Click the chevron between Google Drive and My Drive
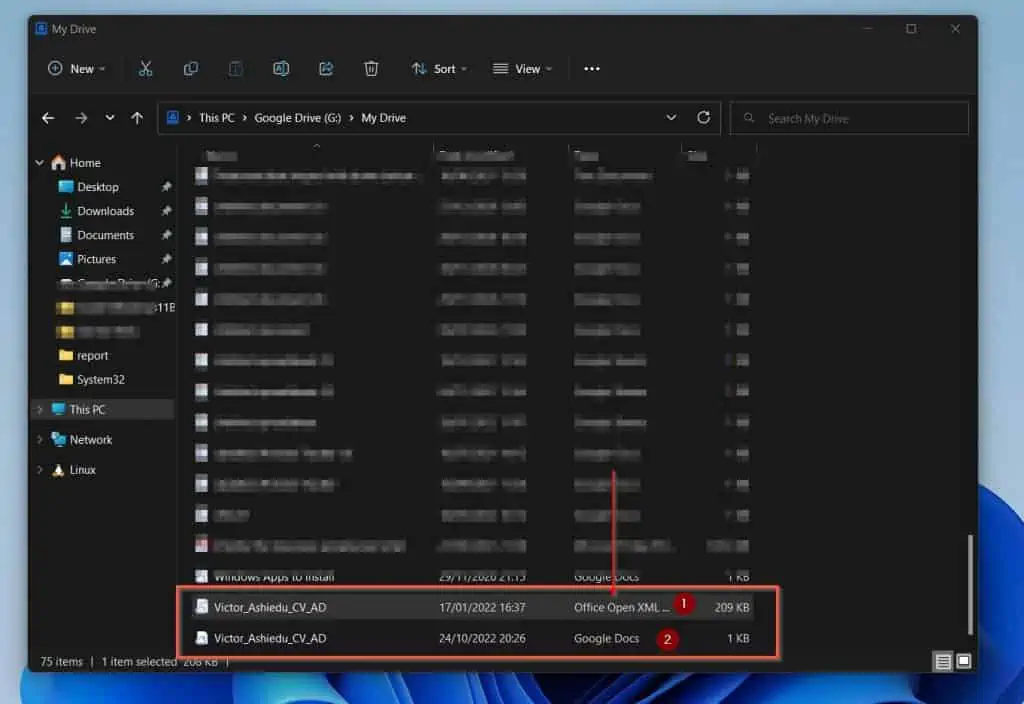The image size is (1024, 704). tap(351, 118)
